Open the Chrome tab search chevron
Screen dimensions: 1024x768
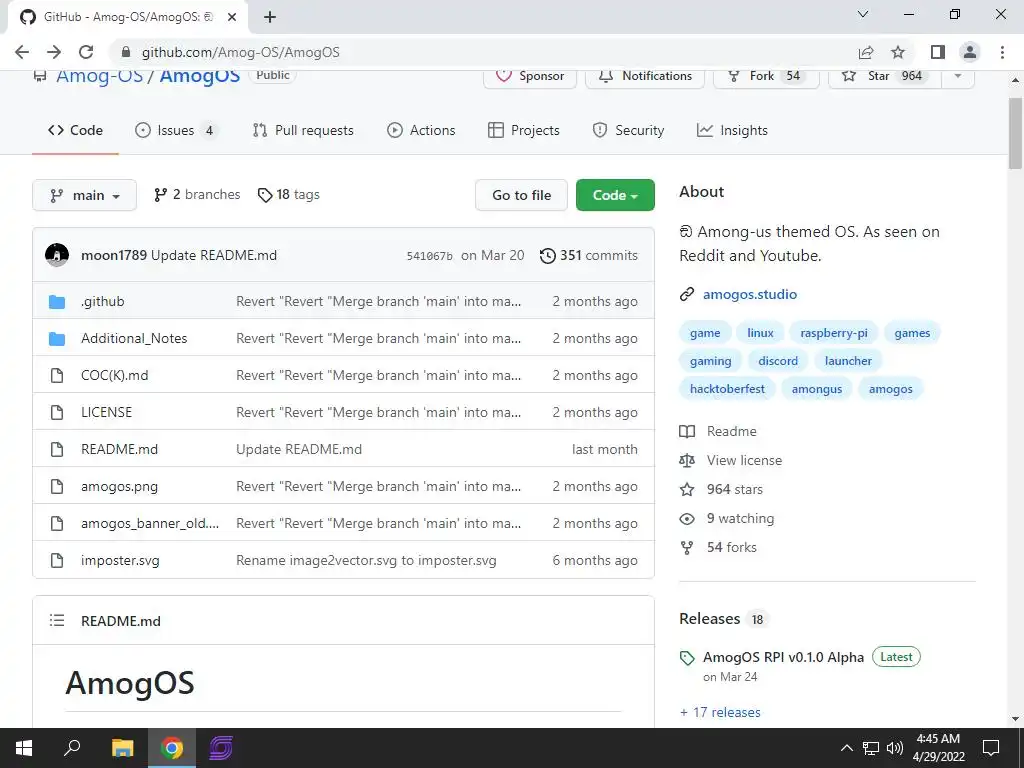(863, 14)
